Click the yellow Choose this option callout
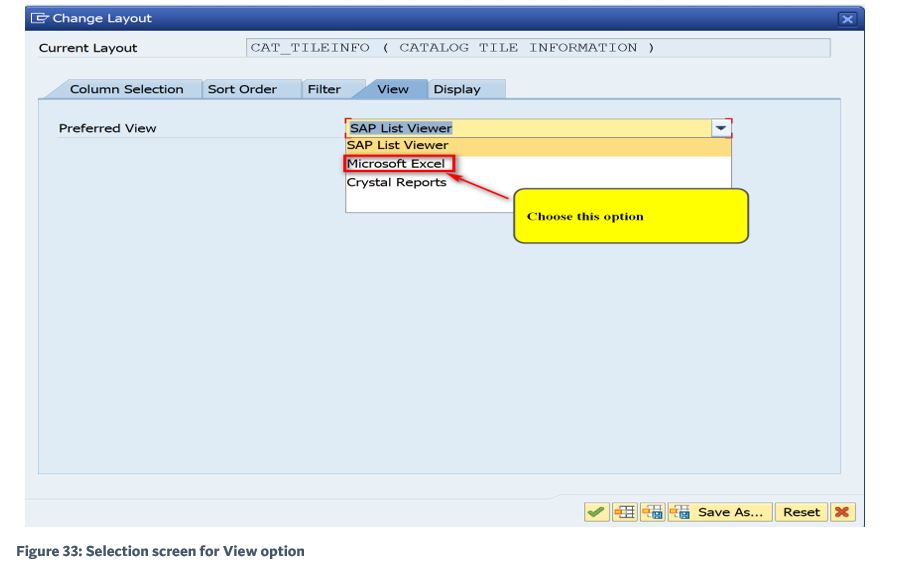Viewport: 902px width, 566px height. (630, 216)
